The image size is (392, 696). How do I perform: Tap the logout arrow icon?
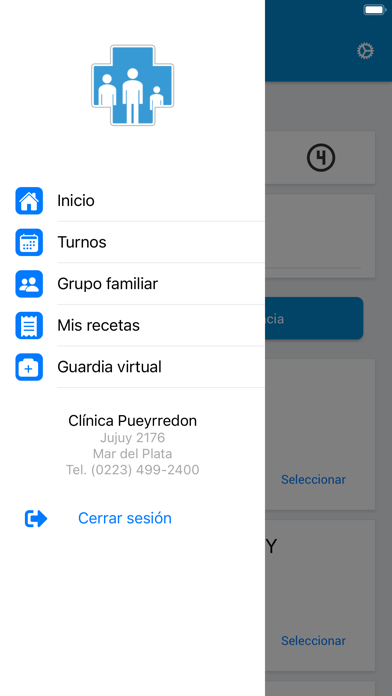(36, 518)
